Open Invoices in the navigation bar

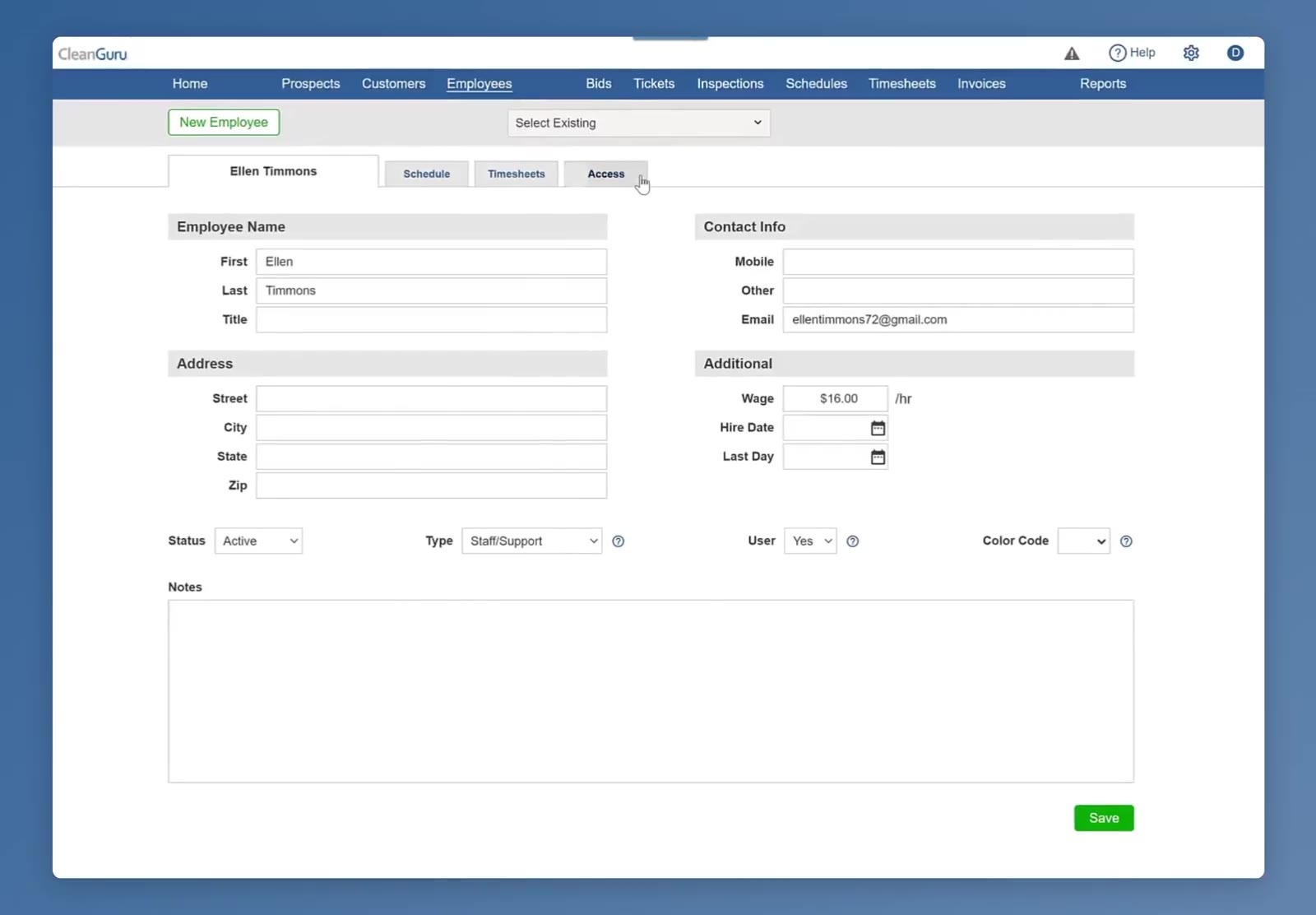(x=981, y=84)
